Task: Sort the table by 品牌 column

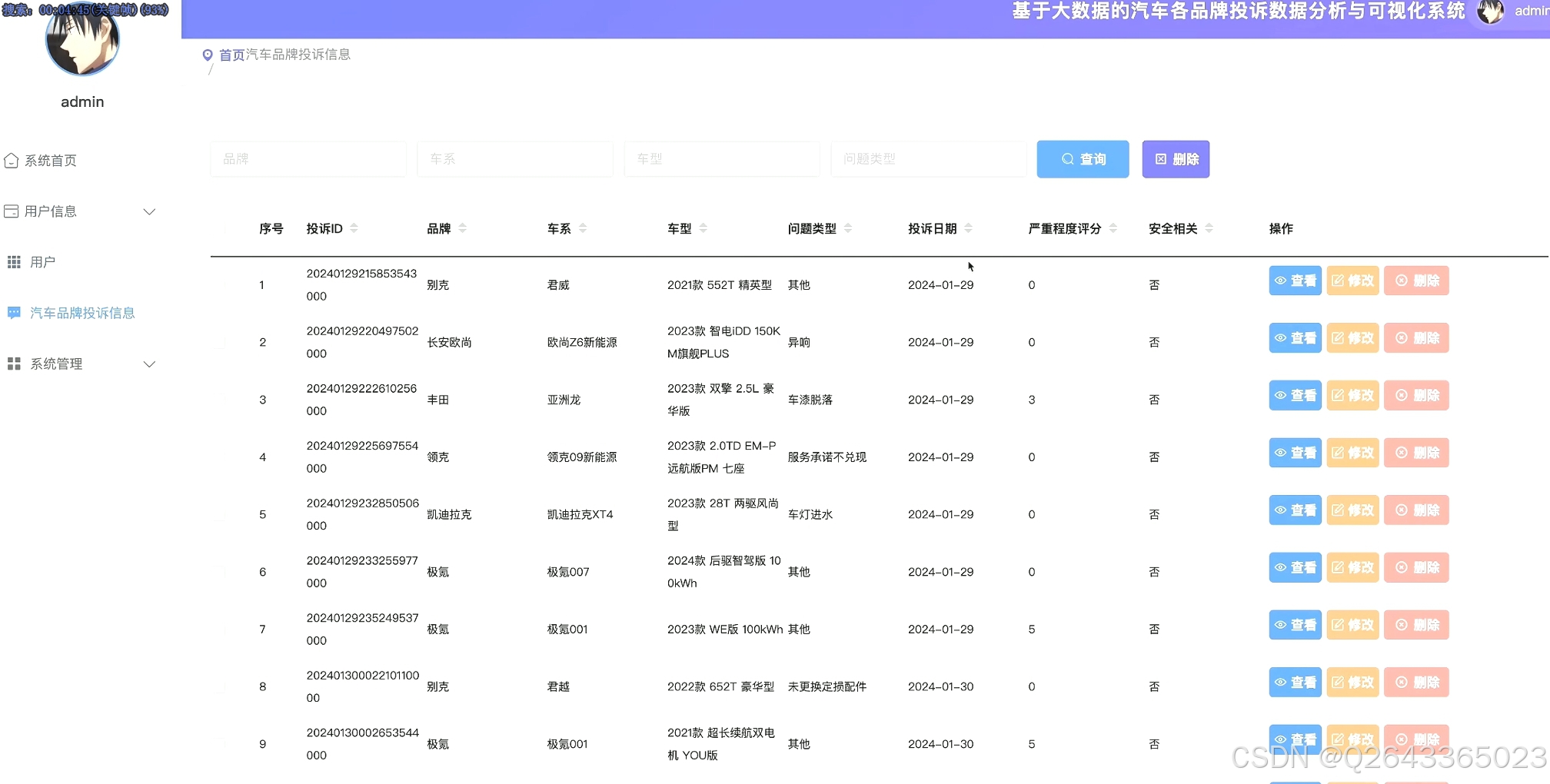Action: pyautogui.click(x=462, y=228)
